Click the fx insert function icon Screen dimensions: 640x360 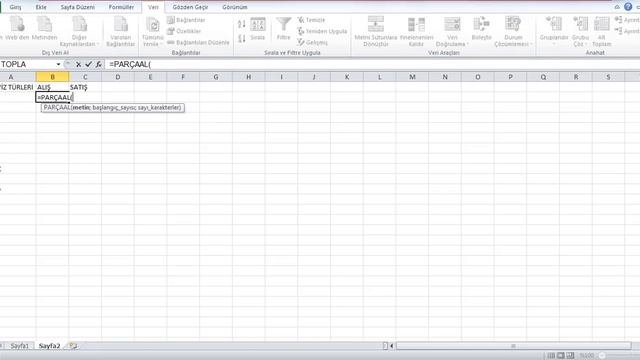pyautogui.click(x=98, y=64)
